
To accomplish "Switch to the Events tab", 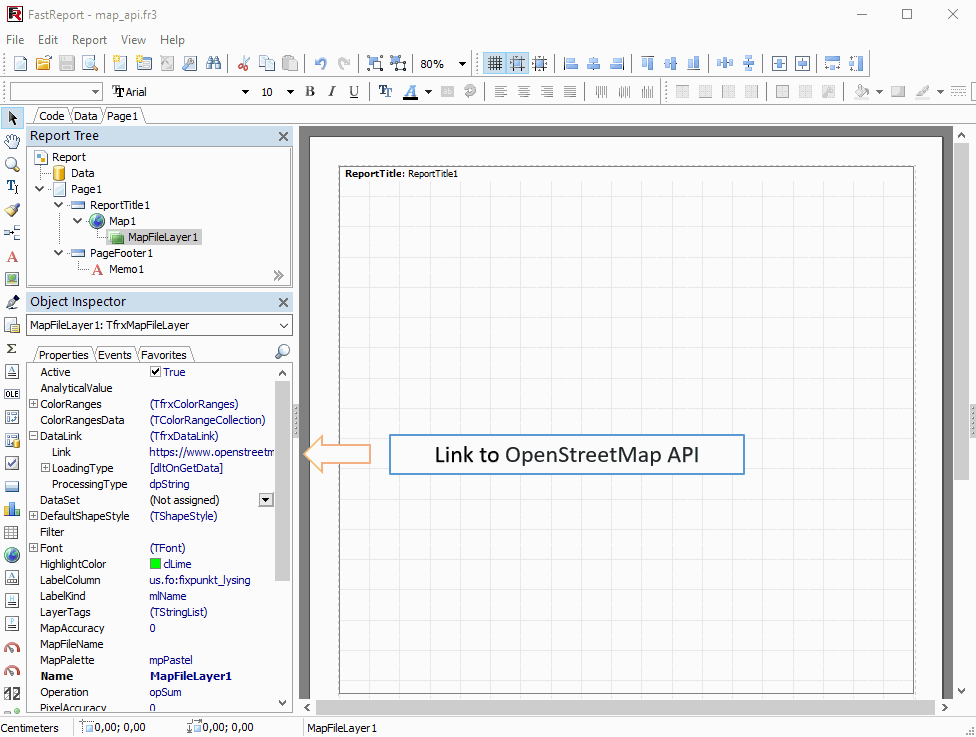I will click(x=114, y=354).
